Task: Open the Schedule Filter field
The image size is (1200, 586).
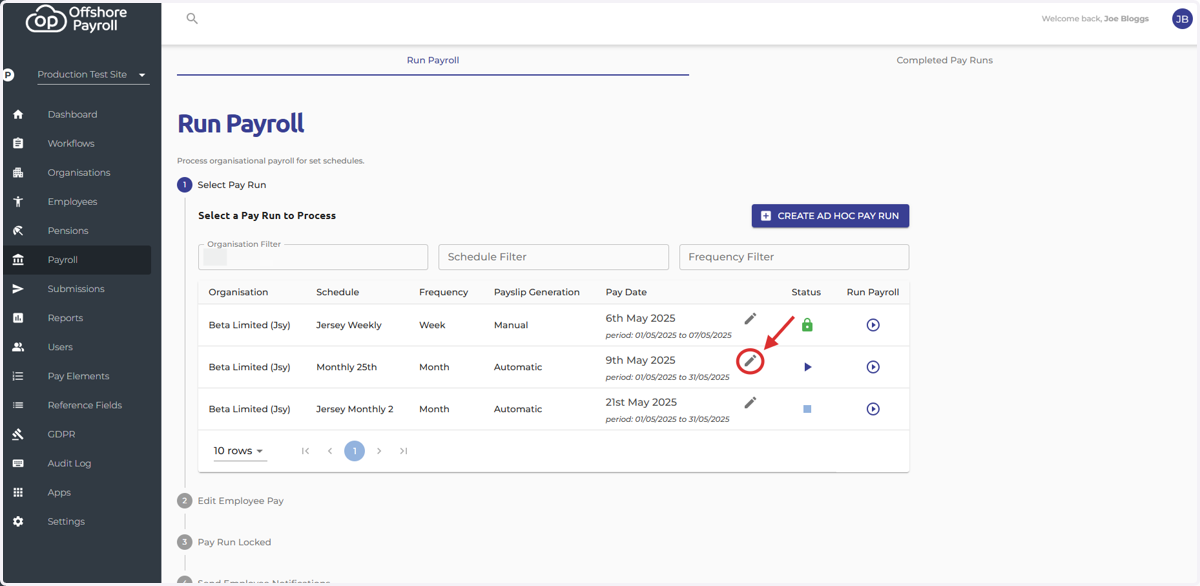Action: 553,257
